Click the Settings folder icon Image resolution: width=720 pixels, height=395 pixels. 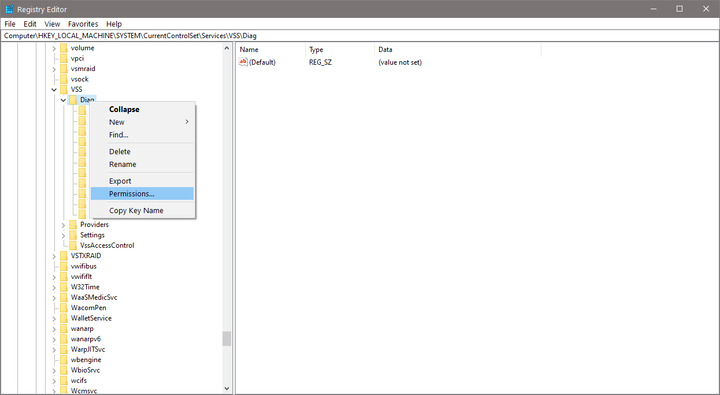pos(73,235)
